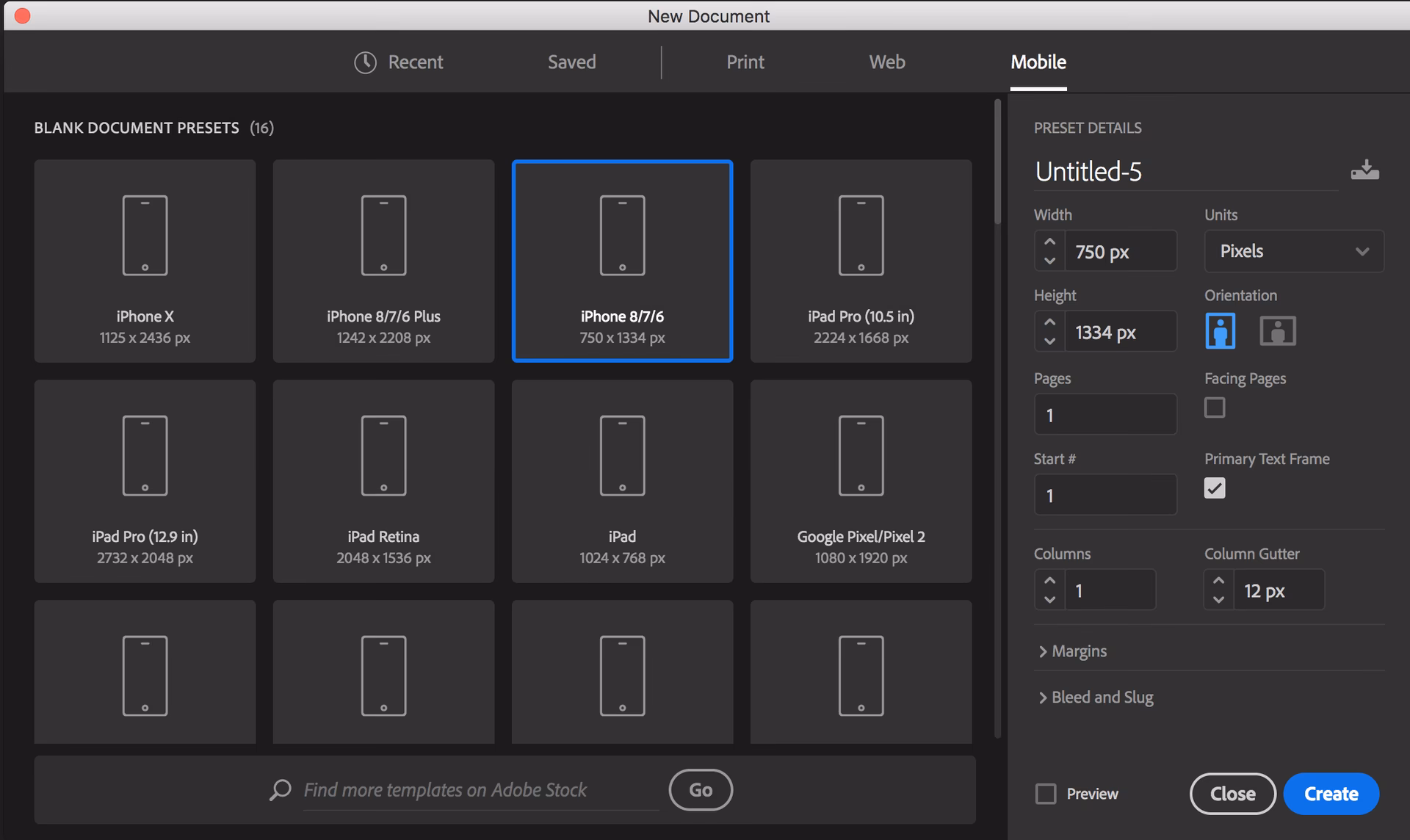Select portrait orientation
The width and height of the screenshot is (1410, 840).
1219,330
